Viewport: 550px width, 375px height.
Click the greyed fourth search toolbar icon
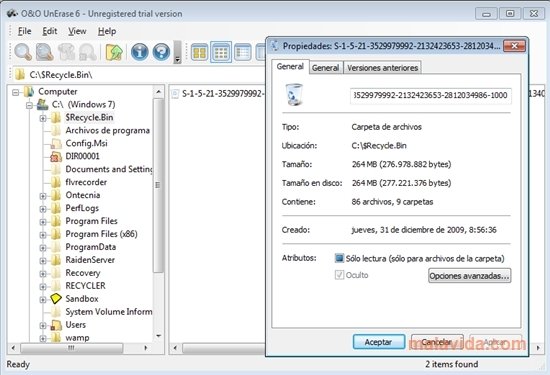87,52
